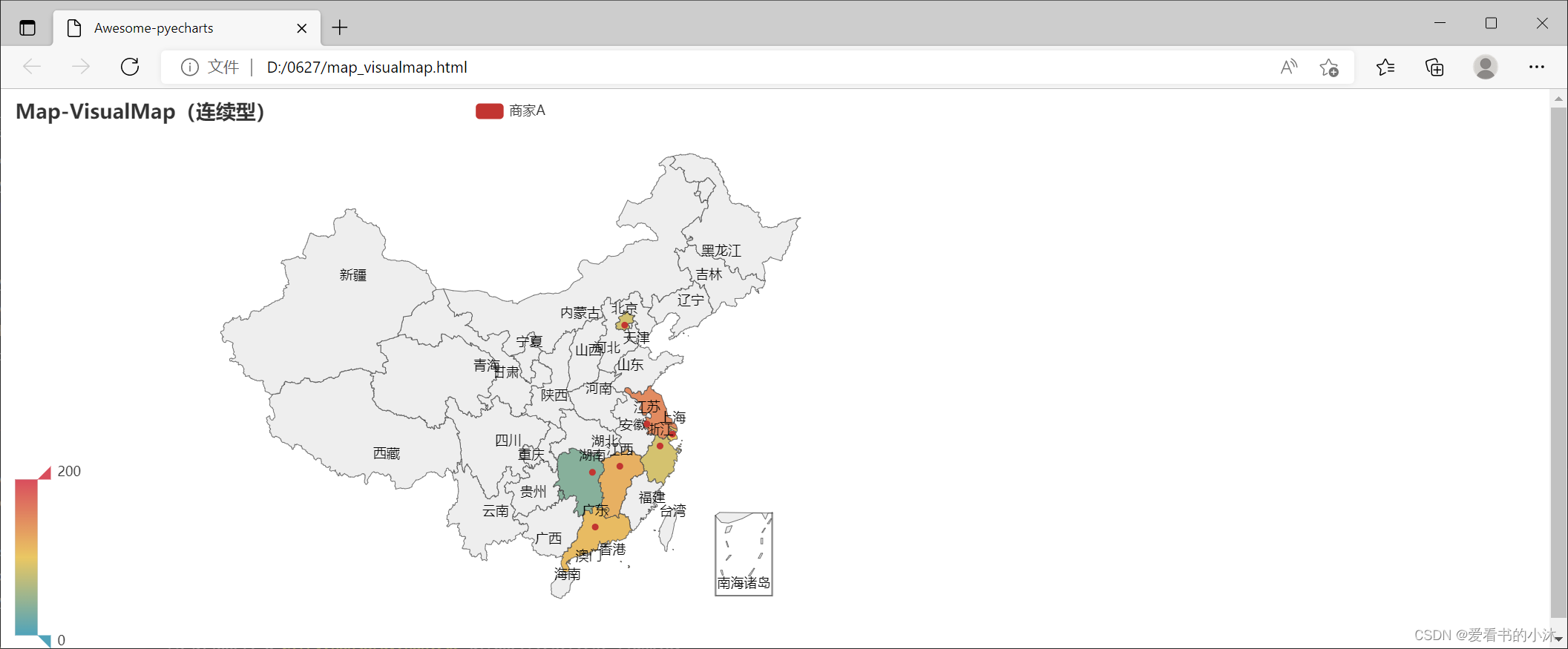Open the user profile avatar
This screenshot has width=1568, height=649.
1485,67
